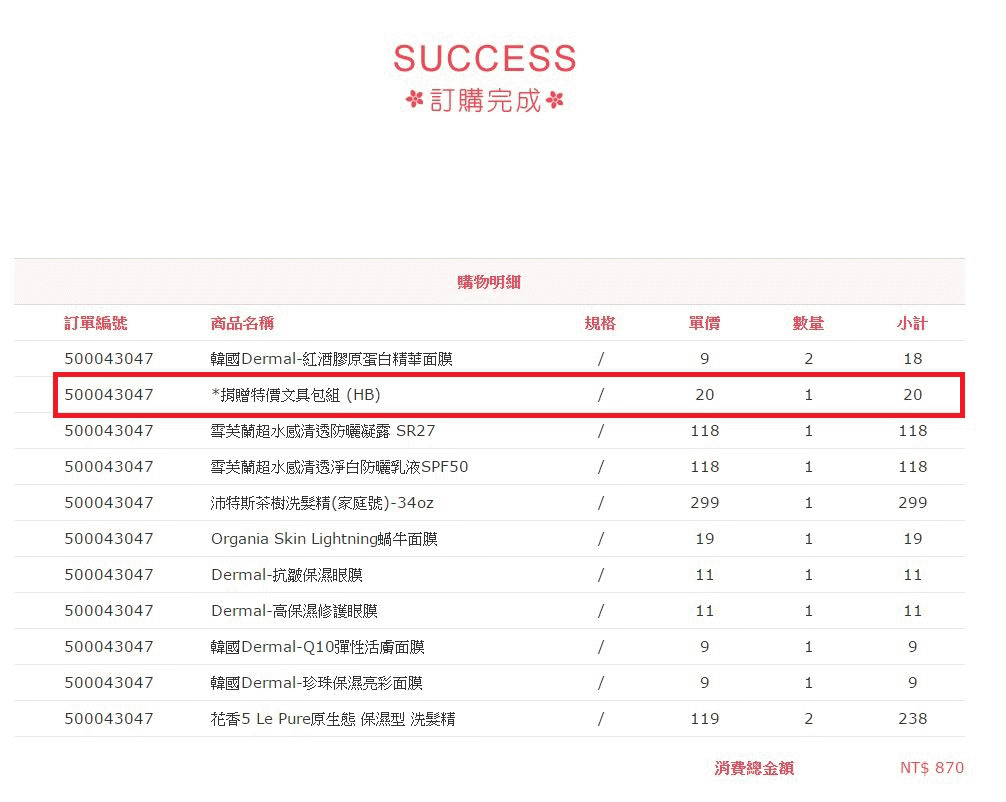Viewport: 1006px width, 802px height.
Task: Click the NT$ 870 total amount
Action: 931,768
